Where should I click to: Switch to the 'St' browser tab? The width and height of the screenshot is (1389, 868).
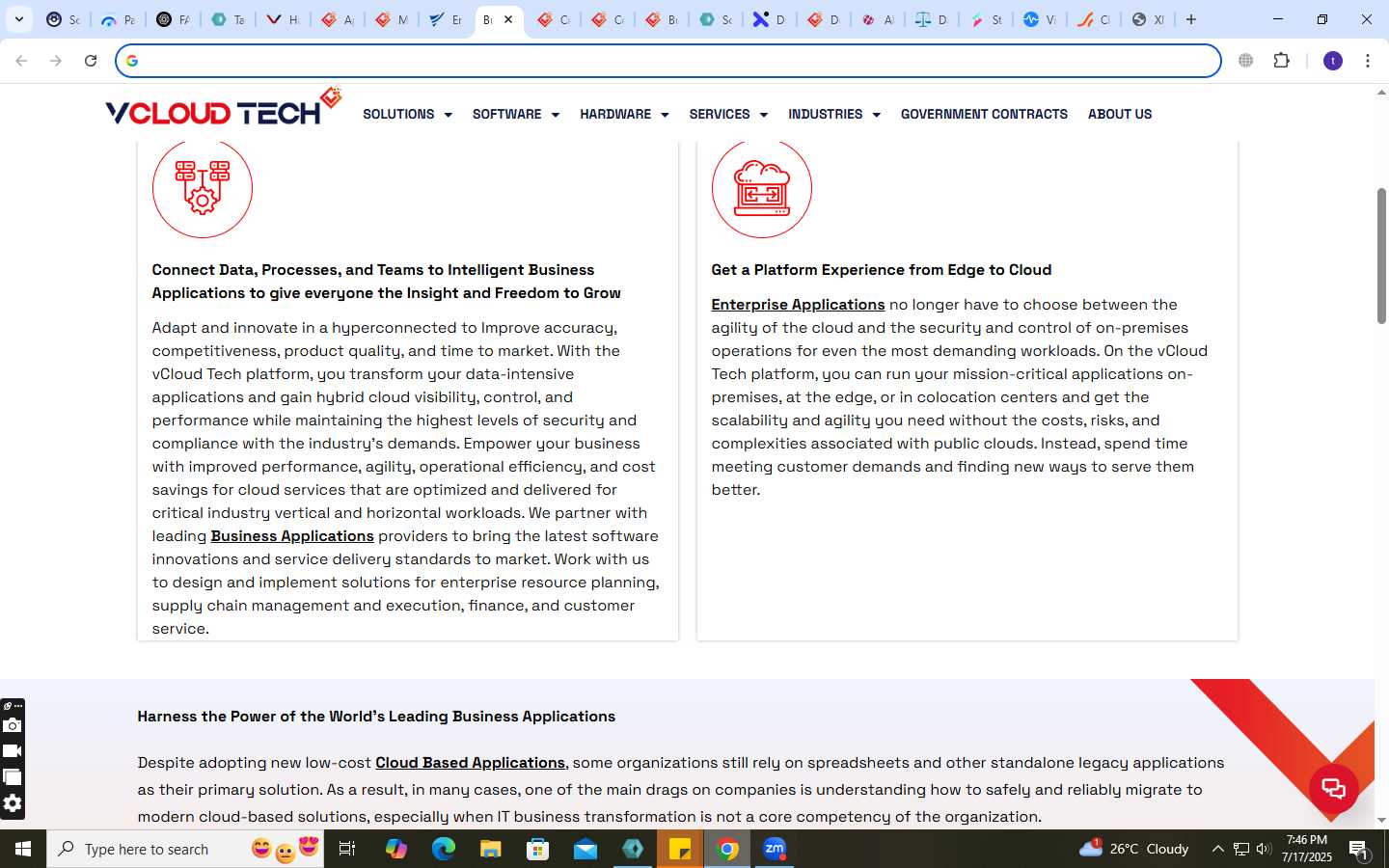986,19
